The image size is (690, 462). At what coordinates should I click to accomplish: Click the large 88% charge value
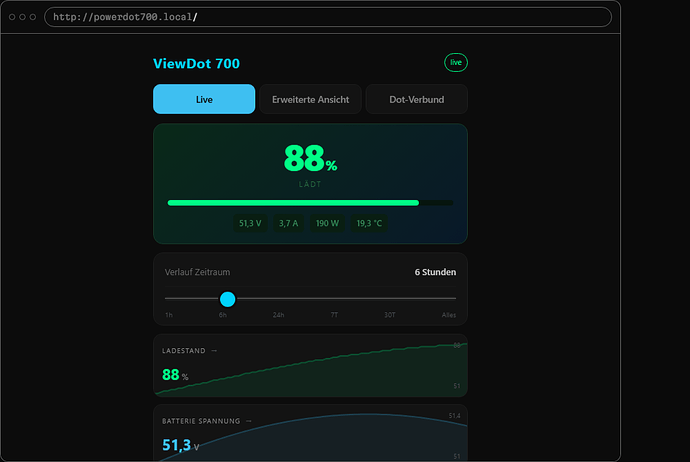[x=310, y=158]
